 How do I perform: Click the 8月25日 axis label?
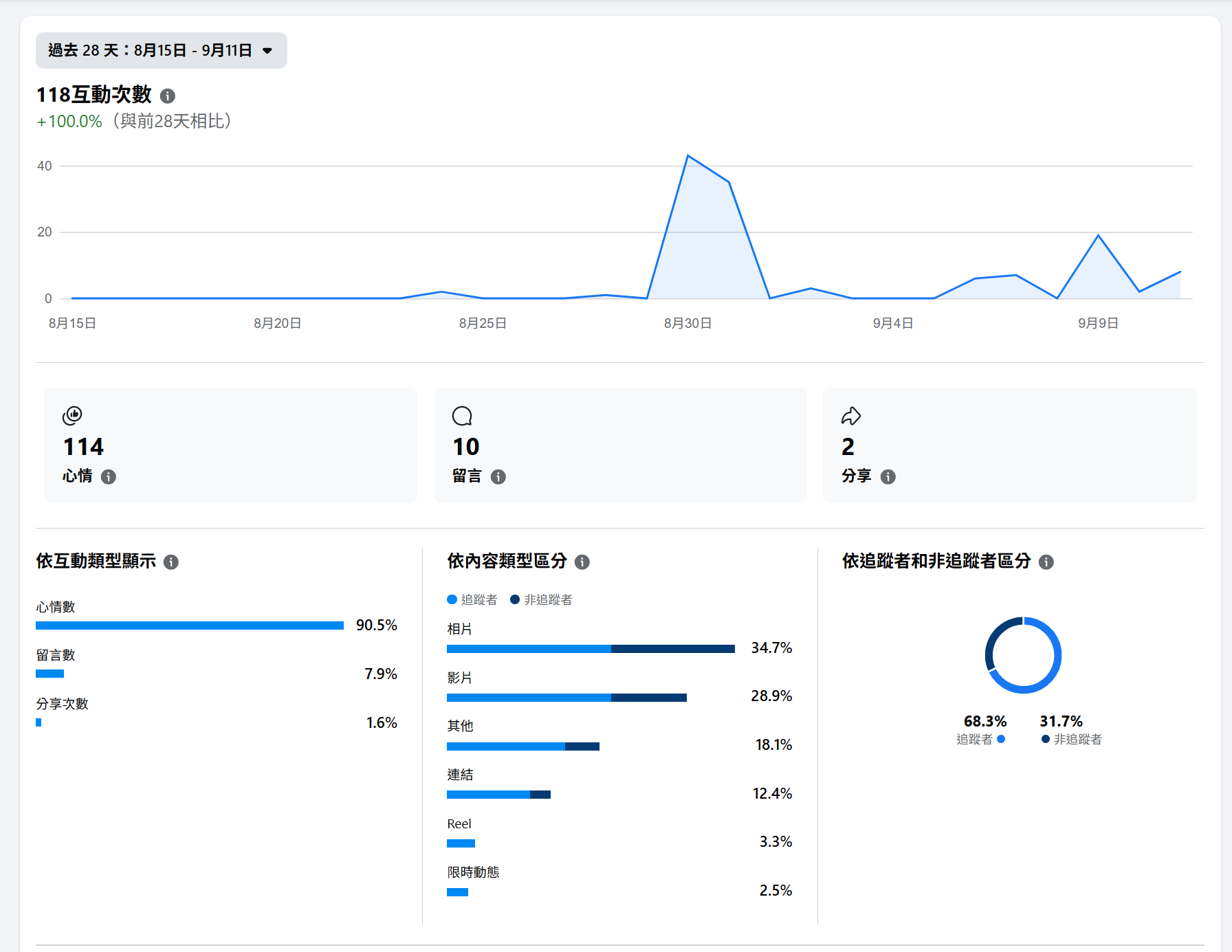[x=483, y=323]
